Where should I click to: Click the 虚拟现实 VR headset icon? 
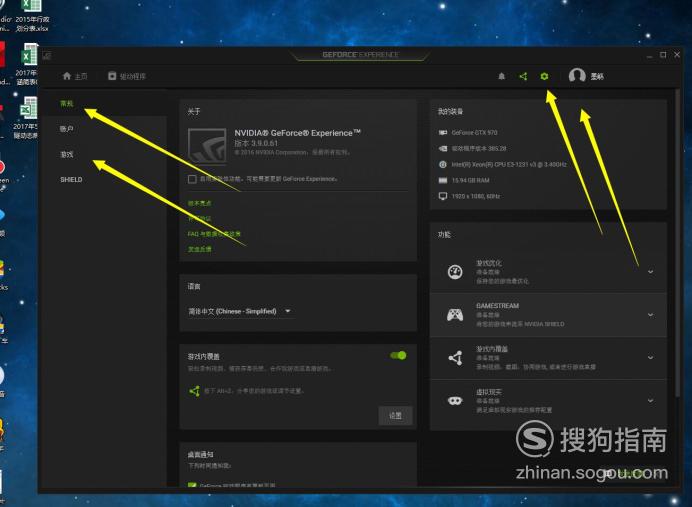click(x=455, y=401)
